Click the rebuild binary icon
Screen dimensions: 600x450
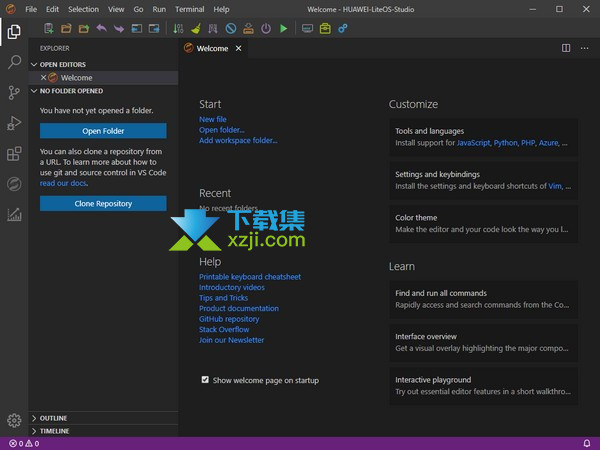tap(213, 28)
